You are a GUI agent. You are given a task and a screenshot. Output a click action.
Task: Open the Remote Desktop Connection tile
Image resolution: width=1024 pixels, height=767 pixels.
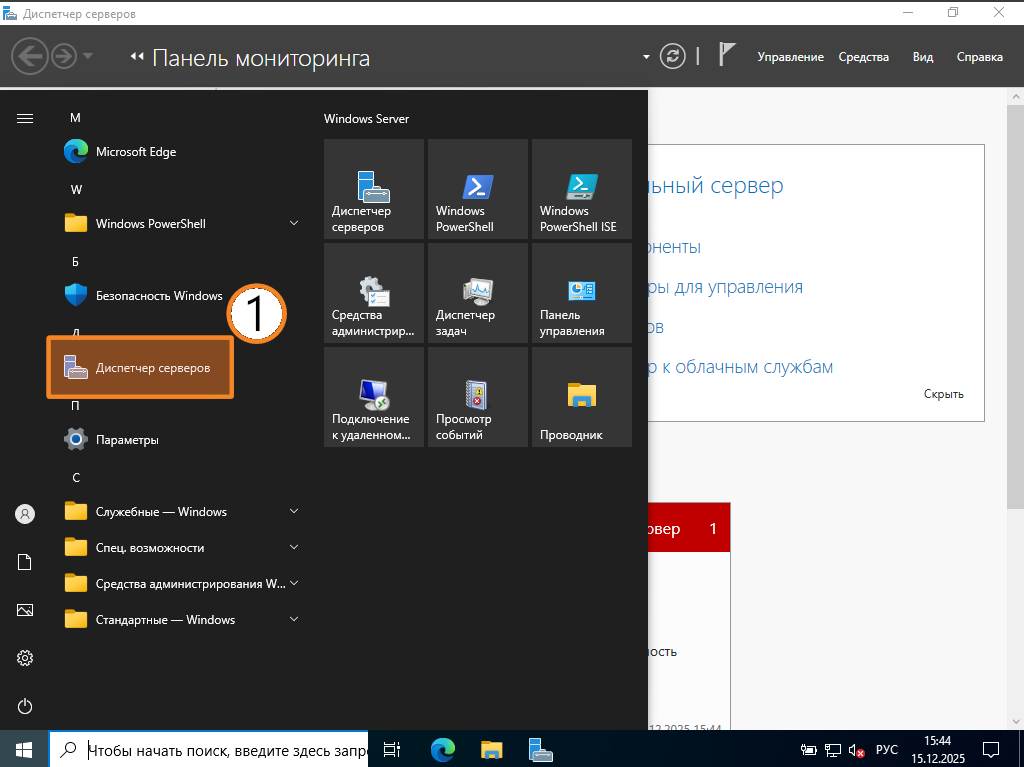pos(373,398)
